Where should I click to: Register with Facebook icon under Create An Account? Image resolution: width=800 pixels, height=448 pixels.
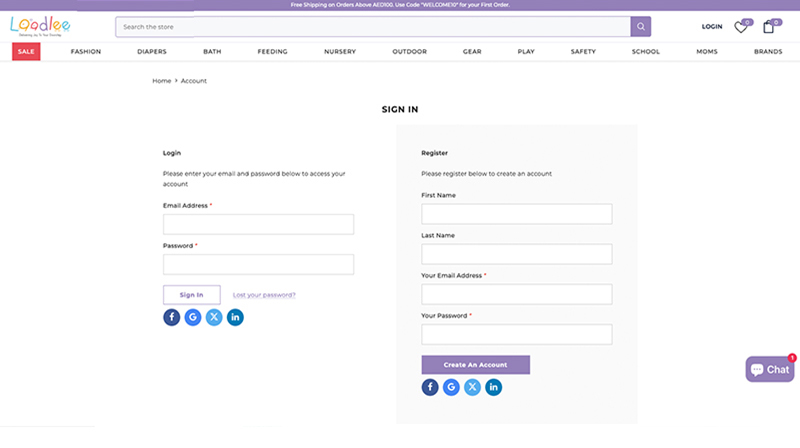431,387
